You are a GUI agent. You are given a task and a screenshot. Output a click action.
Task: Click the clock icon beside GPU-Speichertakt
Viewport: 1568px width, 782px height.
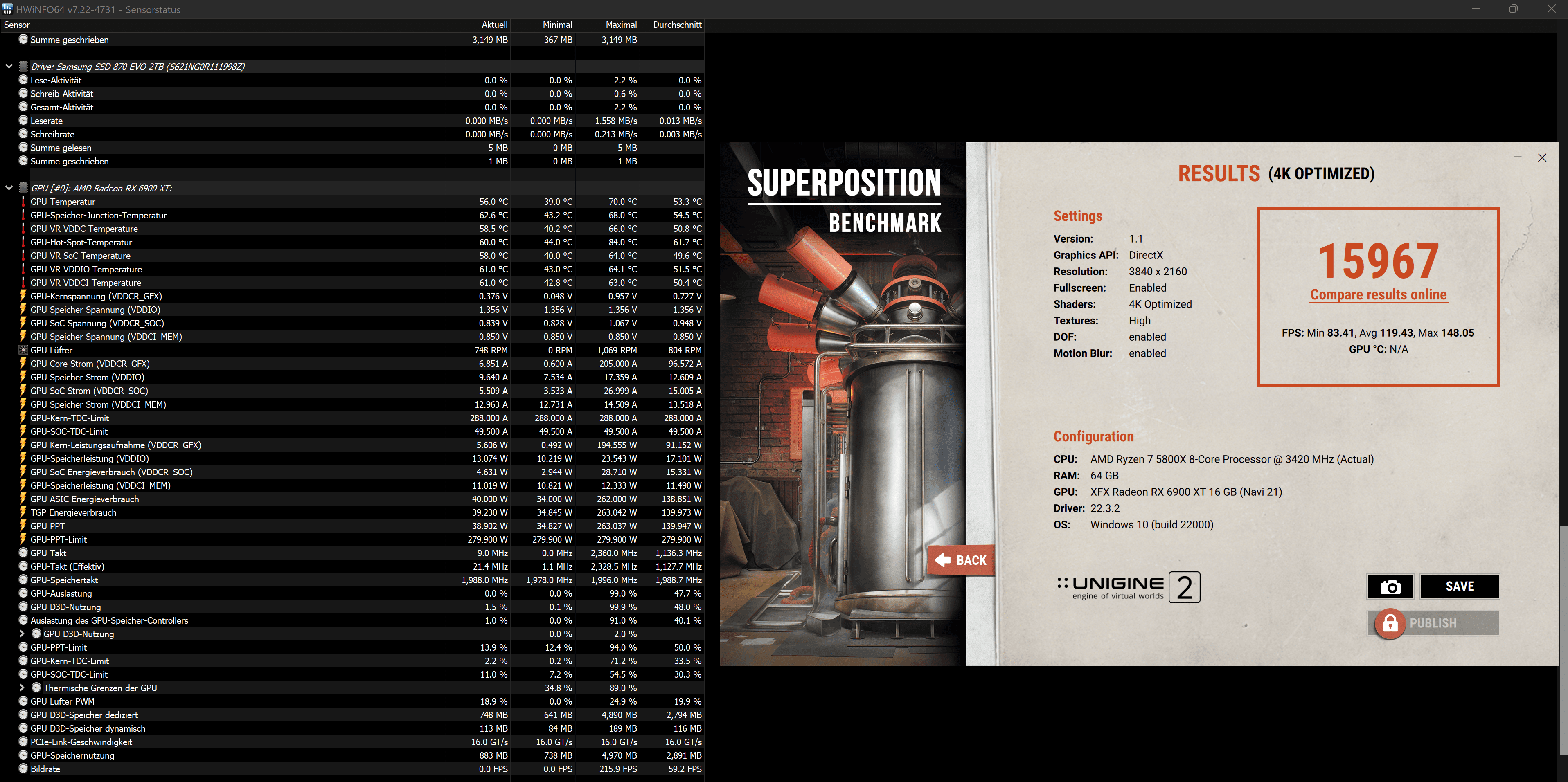23,580
